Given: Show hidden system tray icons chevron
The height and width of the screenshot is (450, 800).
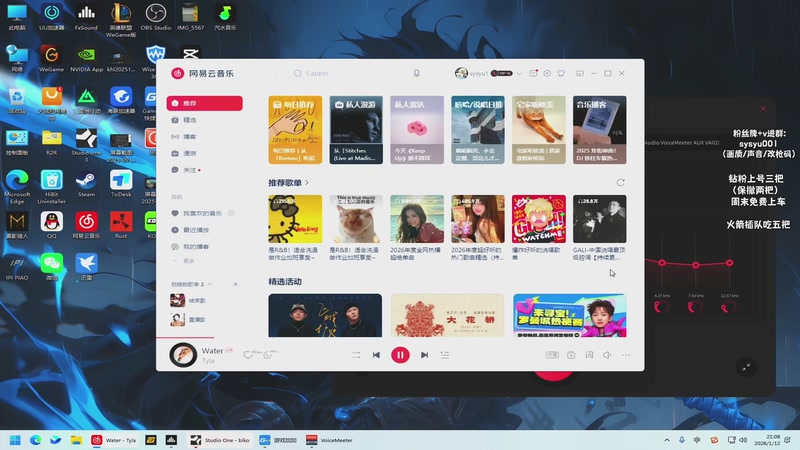Looking at the screenshot, I should pyautogui.click(x=667, y=440).
